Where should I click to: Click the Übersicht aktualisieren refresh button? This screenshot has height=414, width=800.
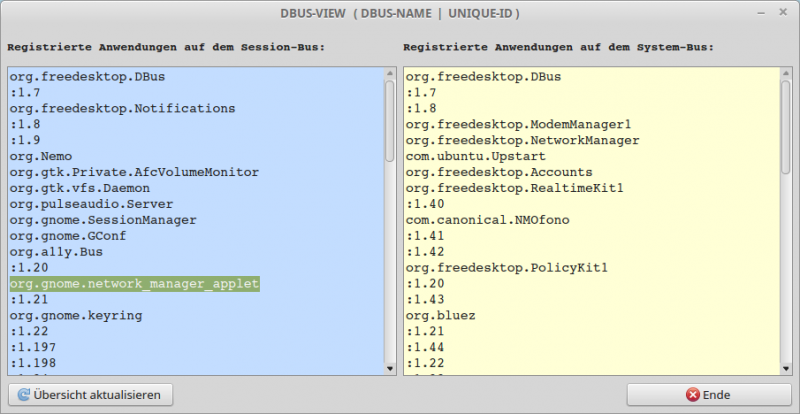(x=89, y=395)
